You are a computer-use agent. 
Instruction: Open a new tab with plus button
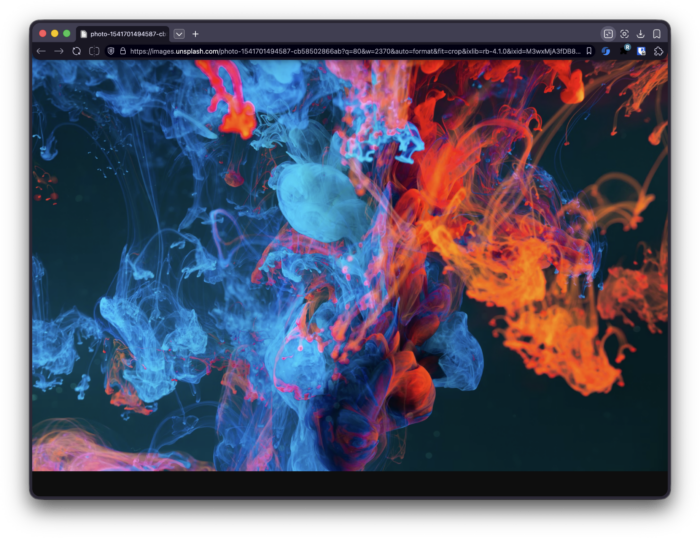[195, 34]
